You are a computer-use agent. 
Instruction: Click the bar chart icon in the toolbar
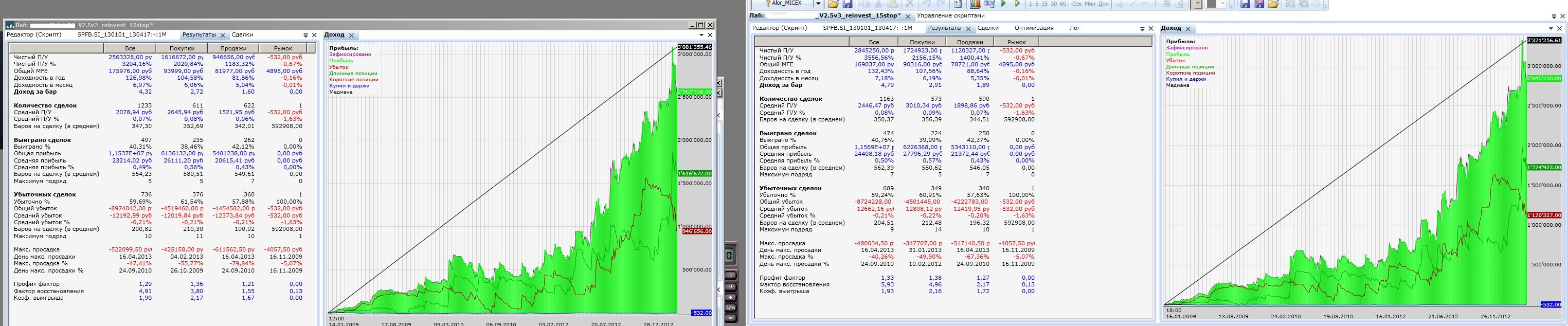tap(975, 4)
